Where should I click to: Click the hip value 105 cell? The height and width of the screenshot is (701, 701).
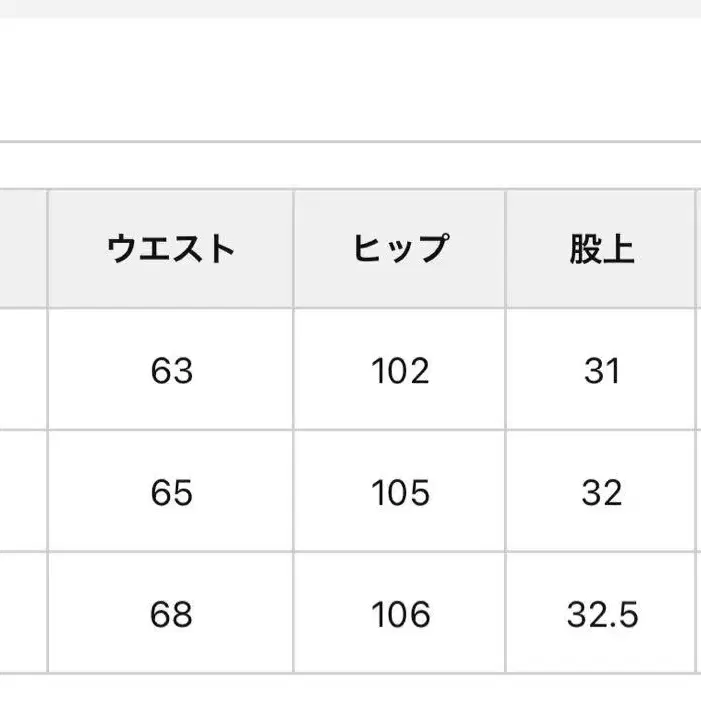pyautogui.click(x=400, y=492)
